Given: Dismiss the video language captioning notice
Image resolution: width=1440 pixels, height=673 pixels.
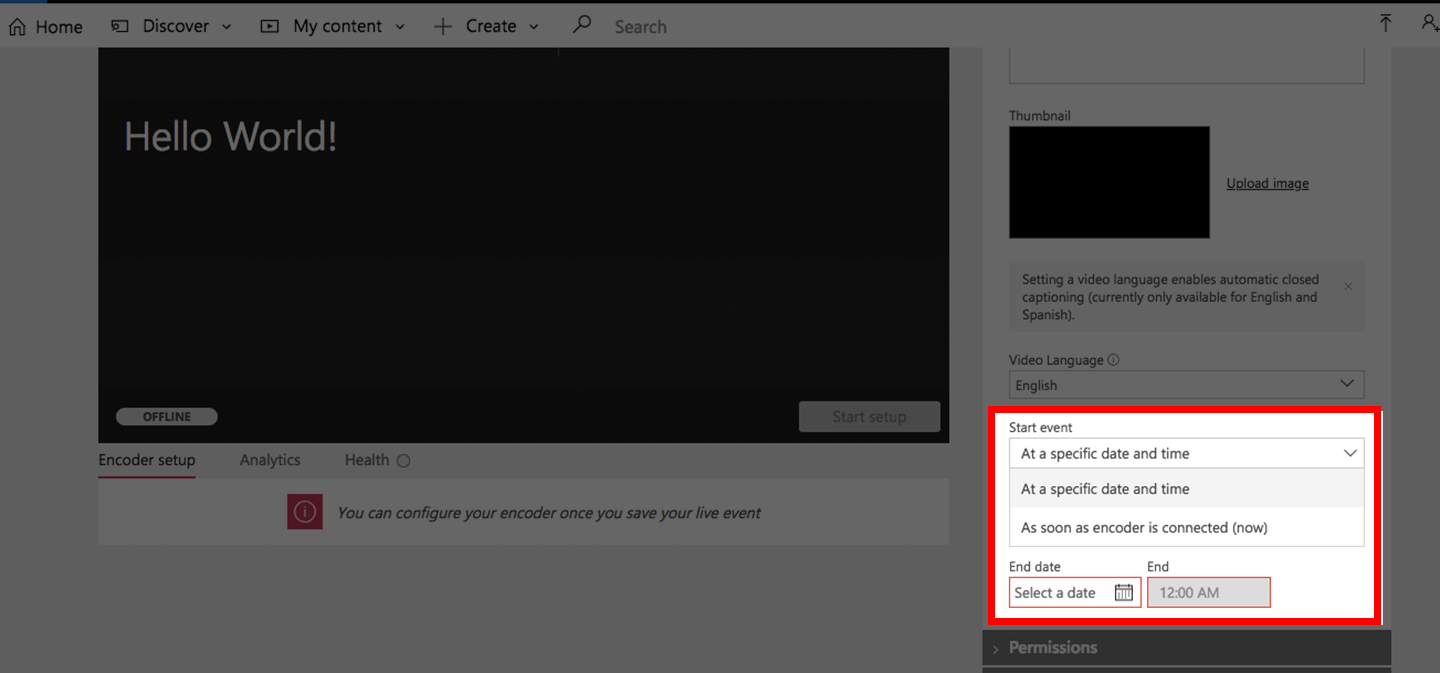Looking at the screenshot, I should click(1347, 287).
